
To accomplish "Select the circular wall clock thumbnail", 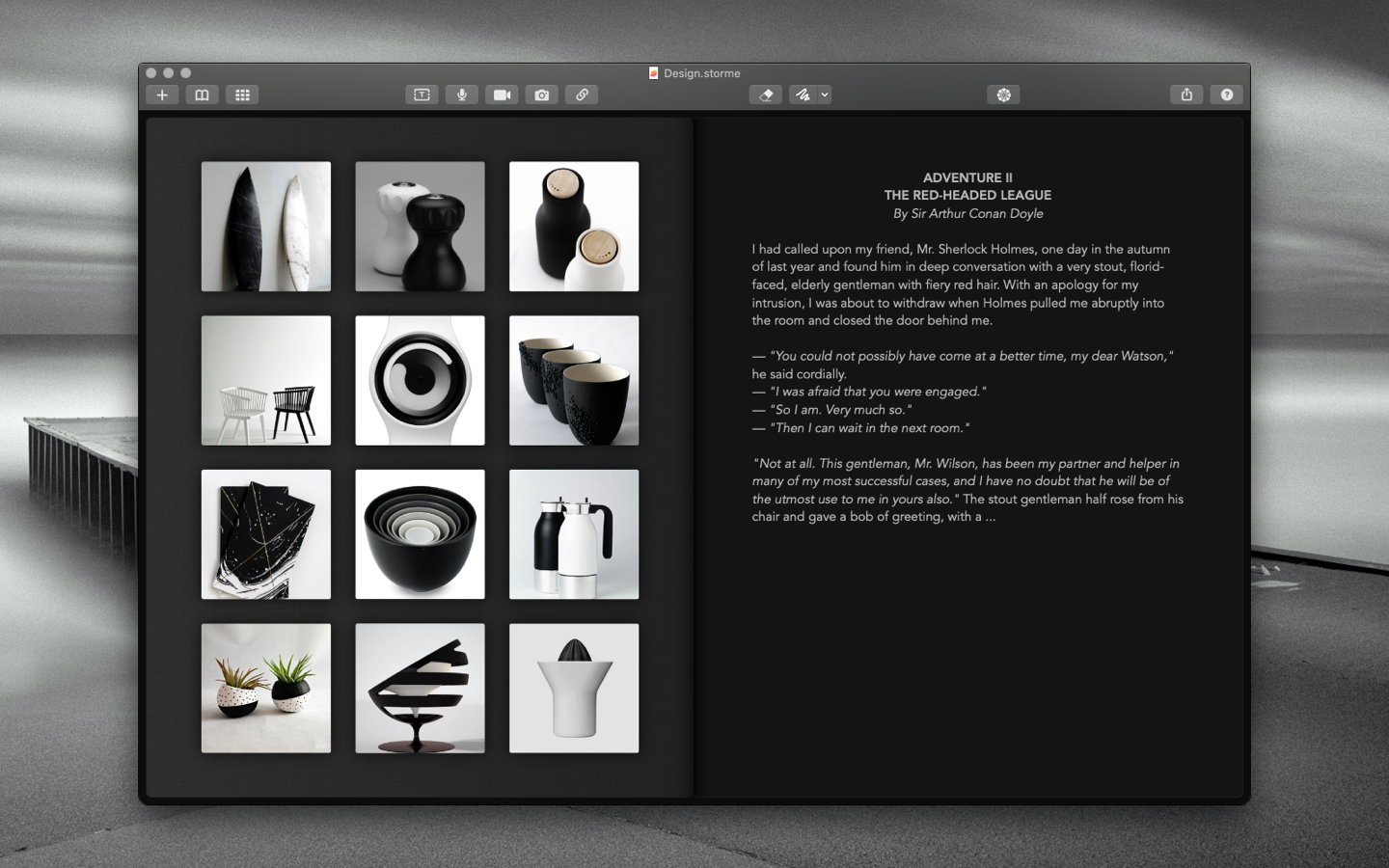I will point(420,380).
